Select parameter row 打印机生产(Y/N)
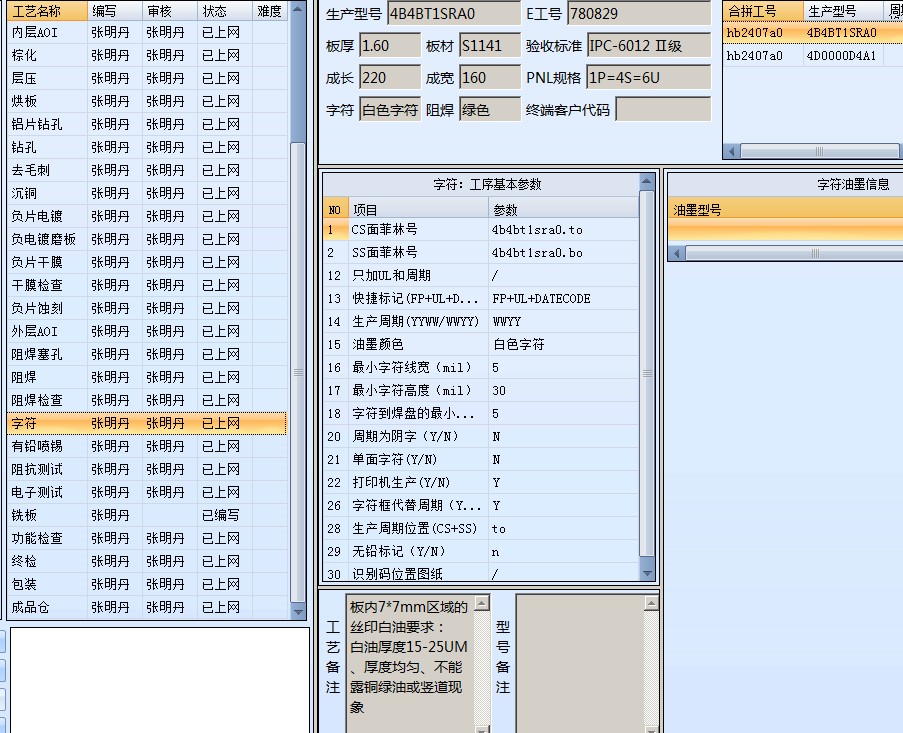 [481, 483]
